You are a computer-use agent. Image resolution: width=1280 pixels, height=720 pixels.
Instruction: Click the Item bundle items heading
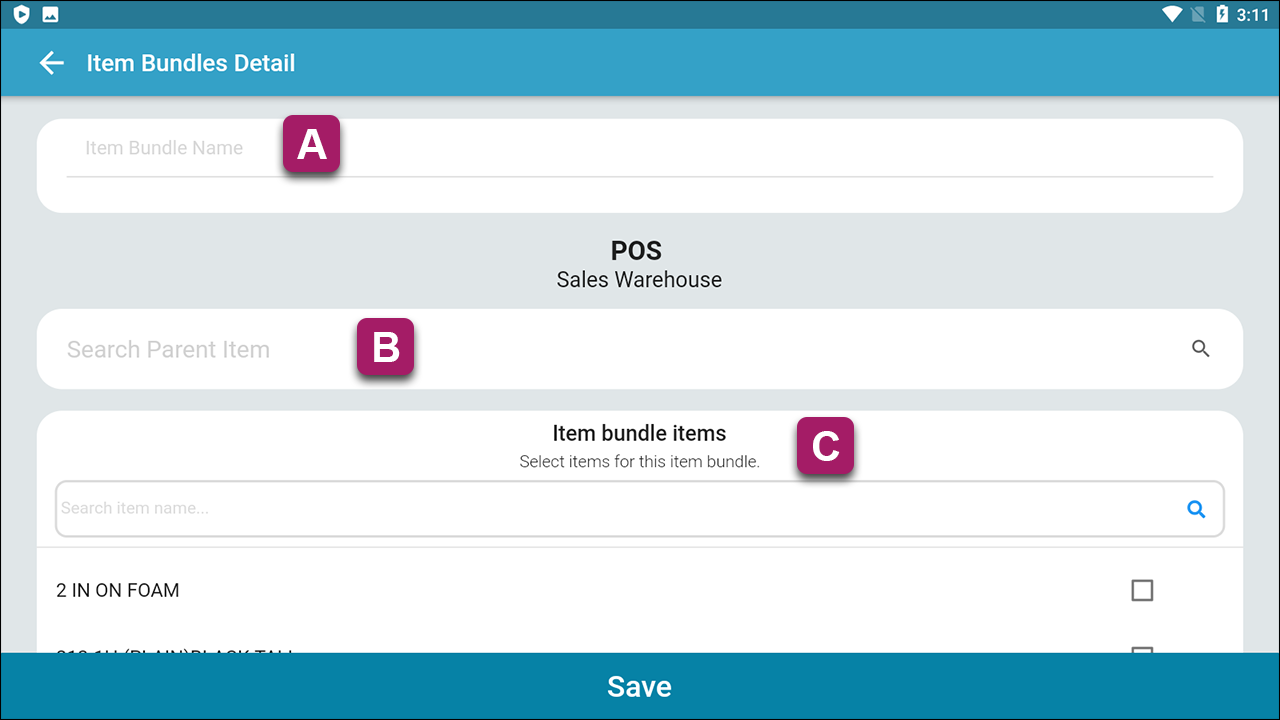[x=639, y=433]
